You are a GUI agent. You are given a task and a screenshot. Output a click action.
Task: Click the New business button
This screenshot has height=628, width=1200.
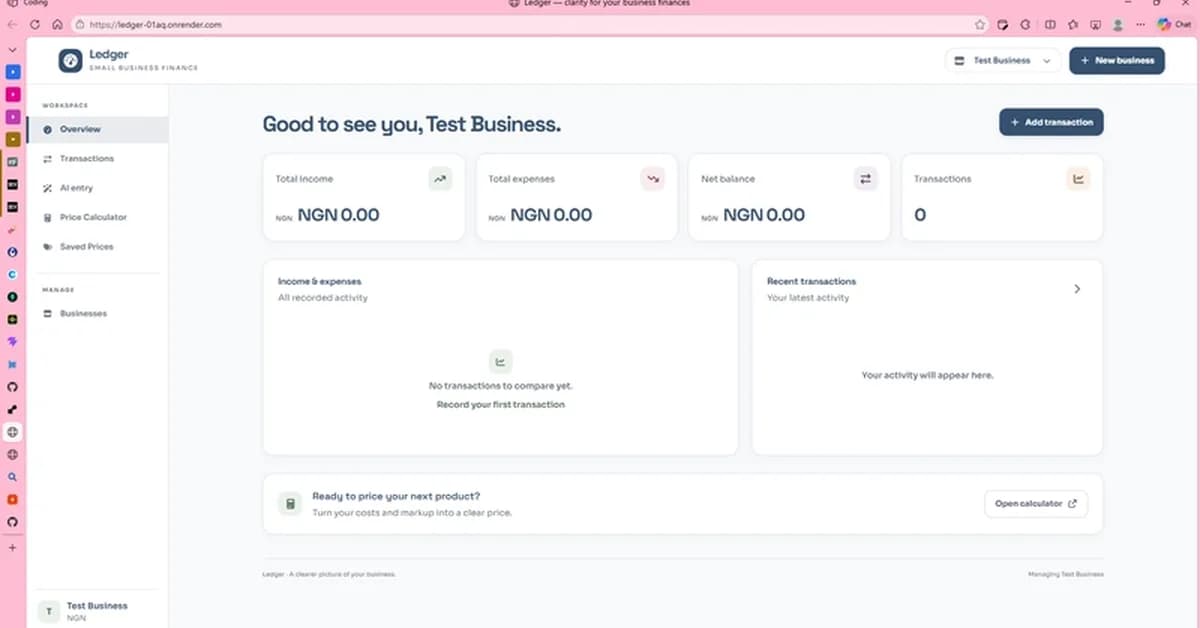coord(1117,60)
